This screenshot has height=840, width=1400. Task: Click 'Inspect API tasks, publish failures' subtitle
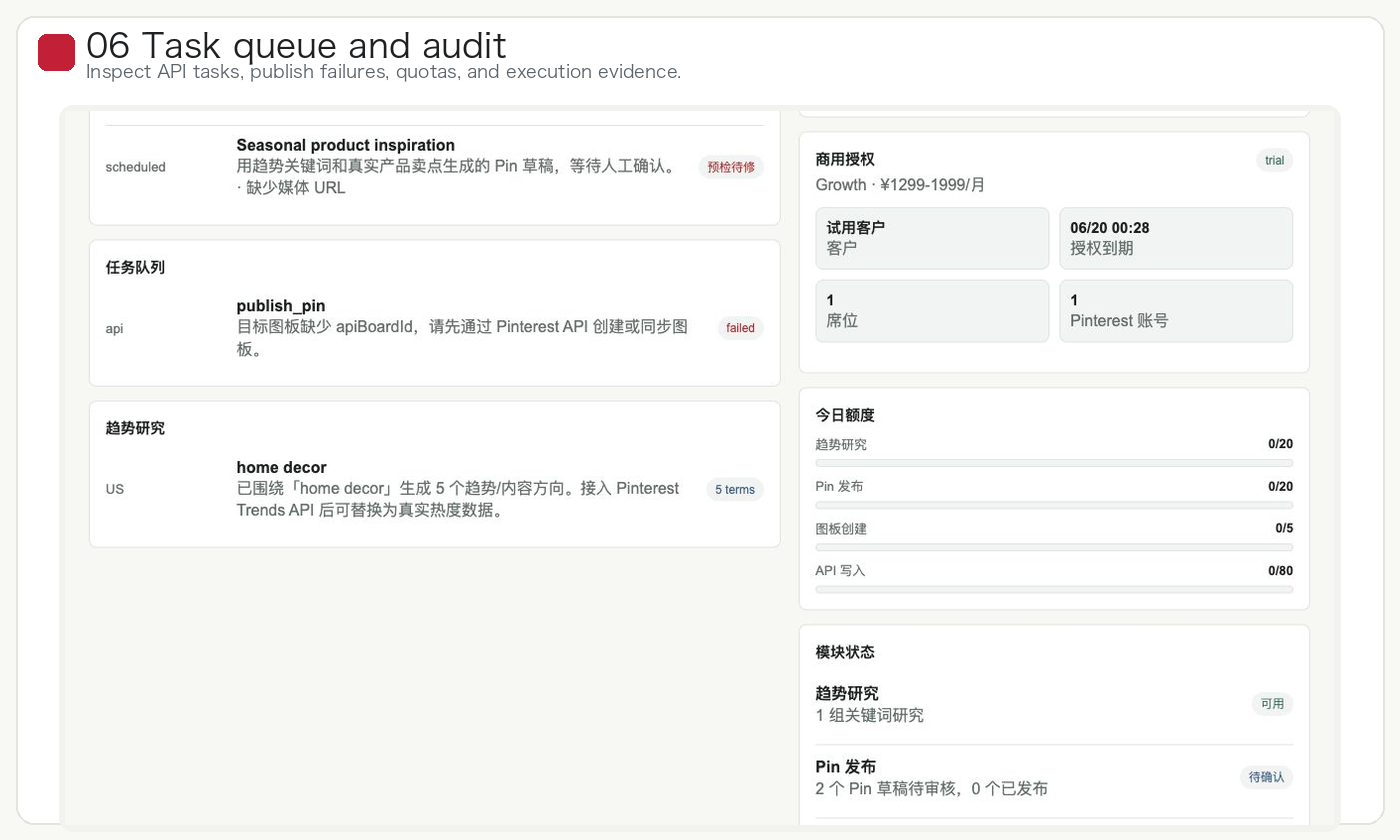(x=383, y=72)
